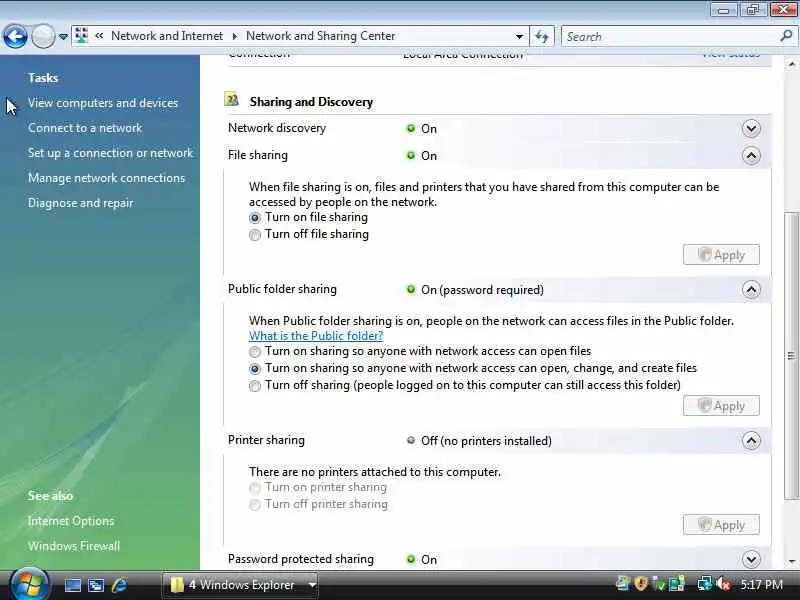Select sharing to open, change, and create files

255,368
